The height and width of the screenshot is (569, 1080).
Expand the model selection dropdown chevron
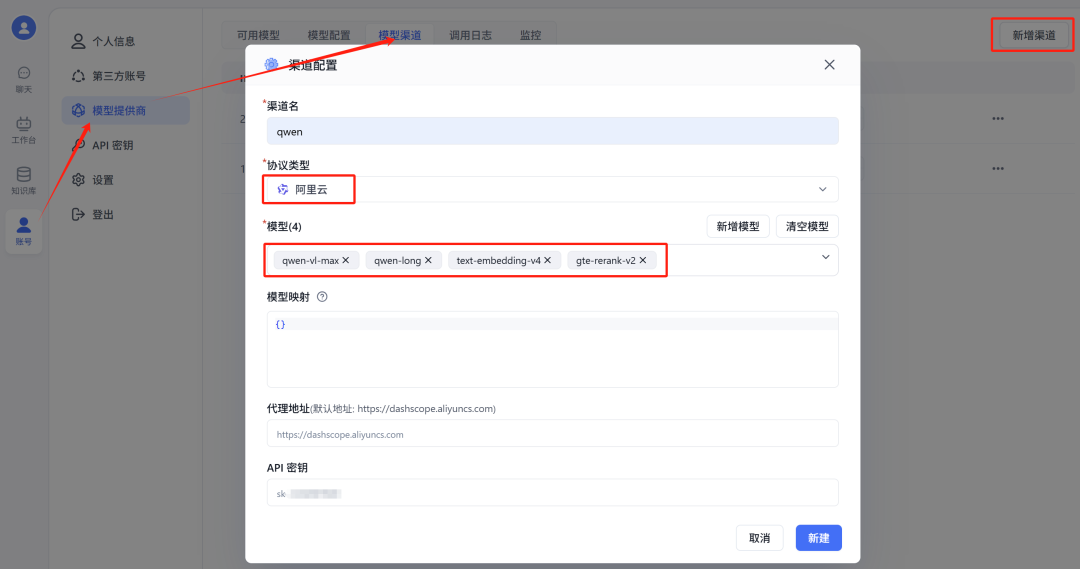[825, 258]
